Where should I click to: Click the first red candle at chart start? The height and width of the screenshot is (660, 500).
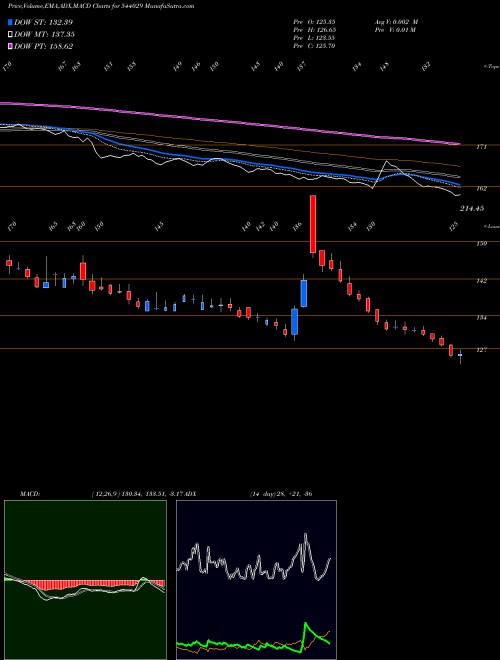point(9,263)
